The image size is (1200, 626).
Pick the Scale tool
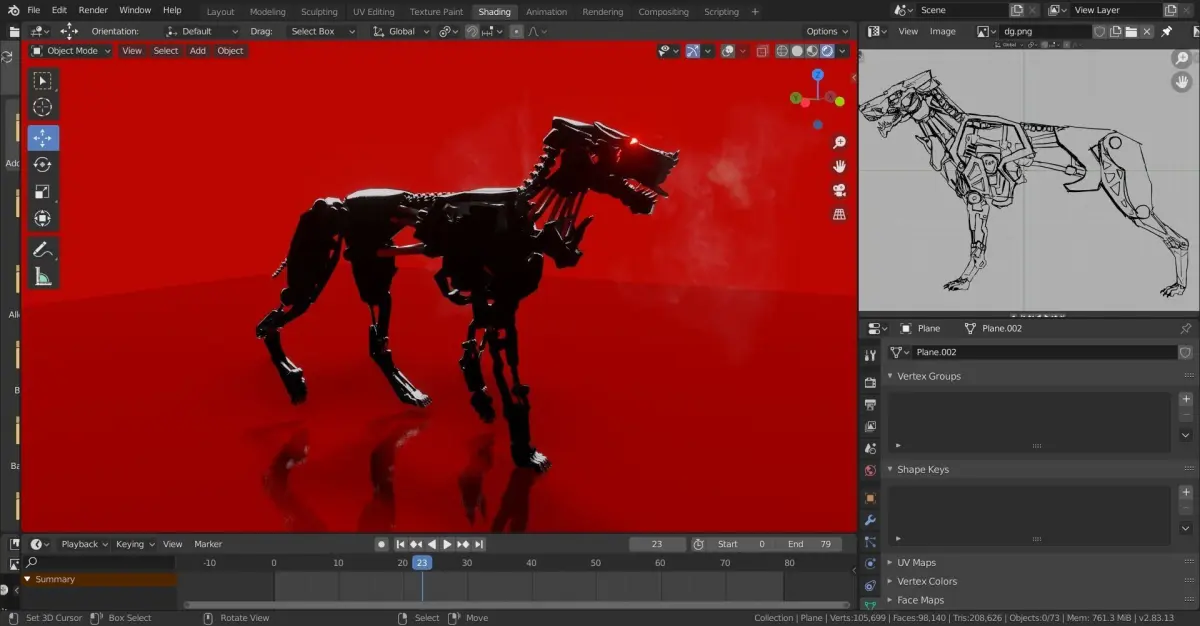43,192
